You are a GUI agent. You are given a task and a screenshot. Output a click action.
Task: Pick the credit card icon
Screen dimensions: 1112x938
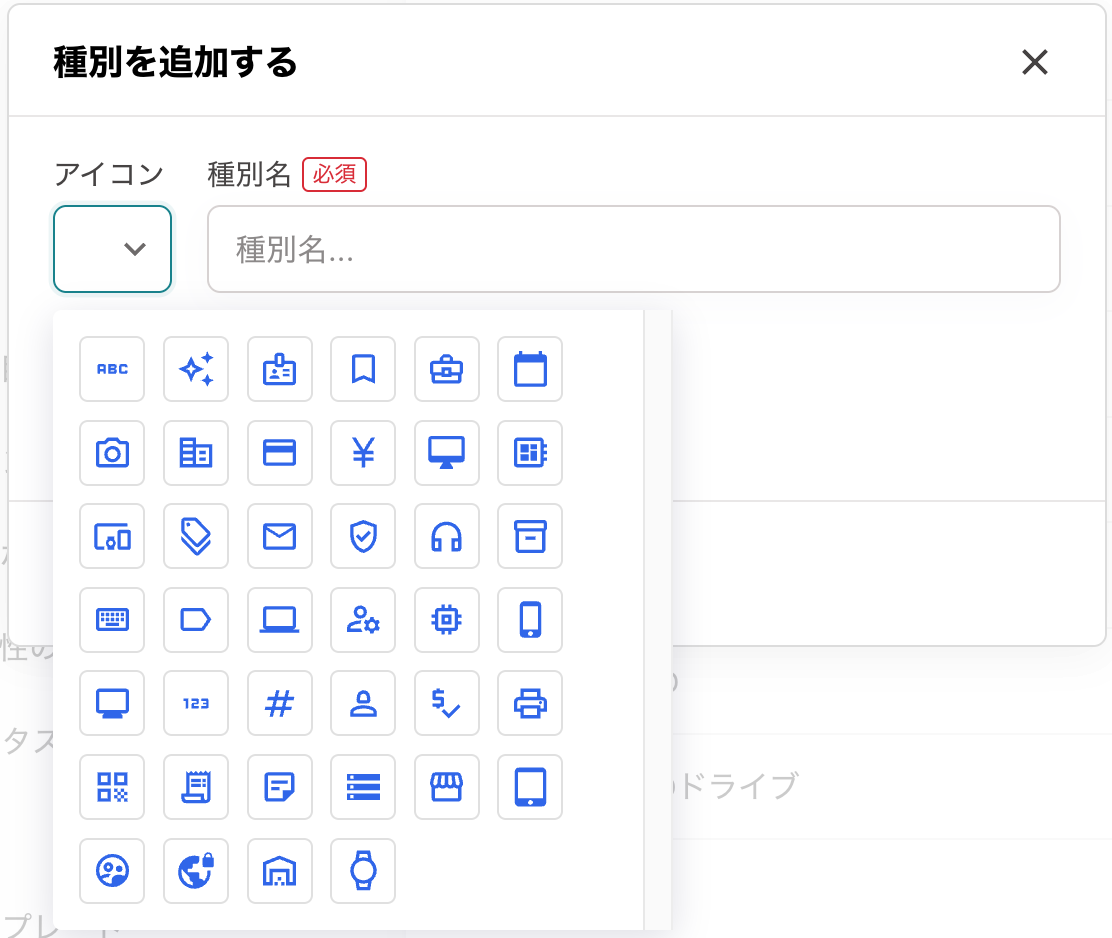coord(279,452)
